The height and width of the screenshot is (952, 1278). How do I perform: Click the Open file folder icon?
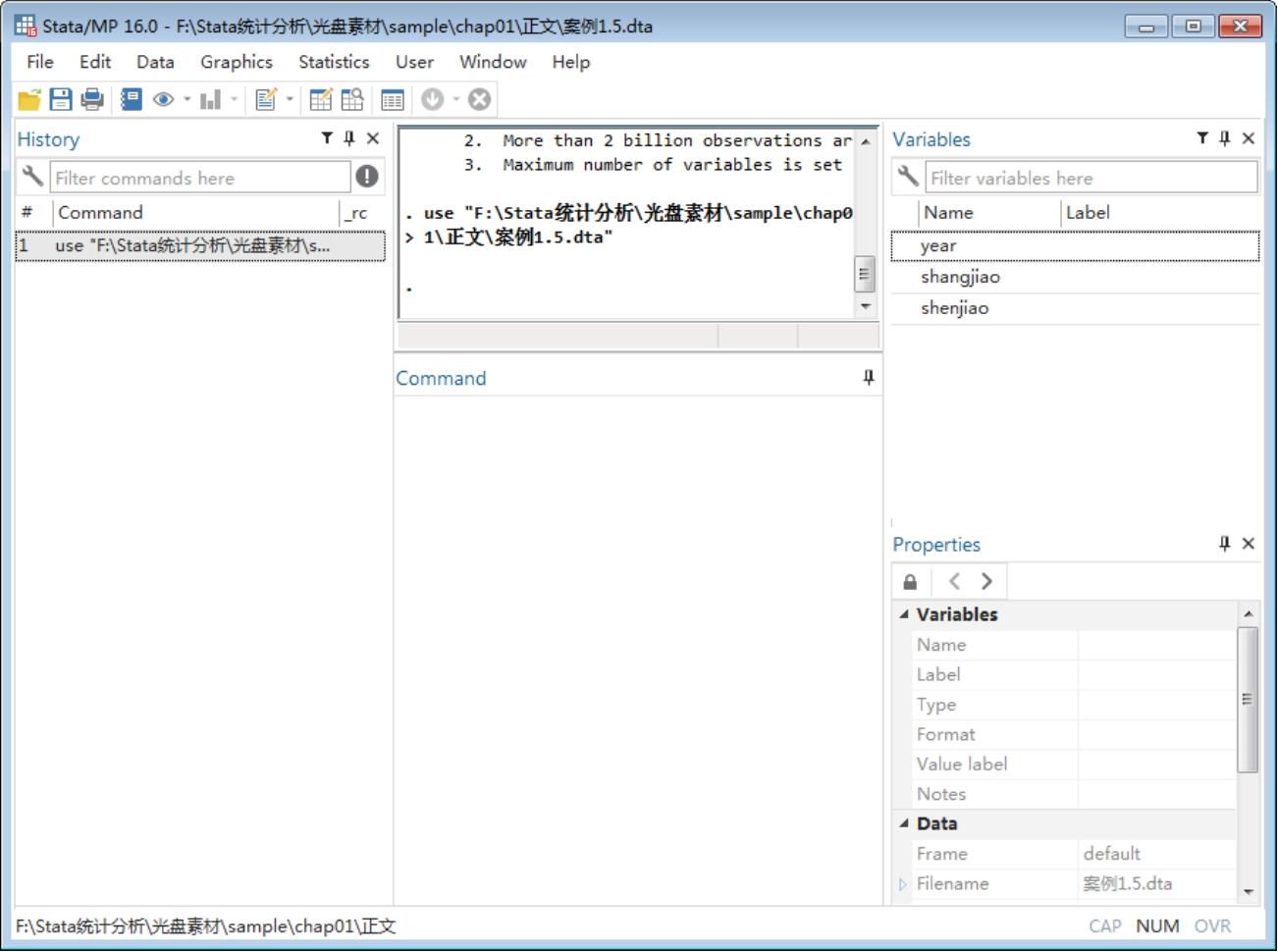tap(29, 99)
